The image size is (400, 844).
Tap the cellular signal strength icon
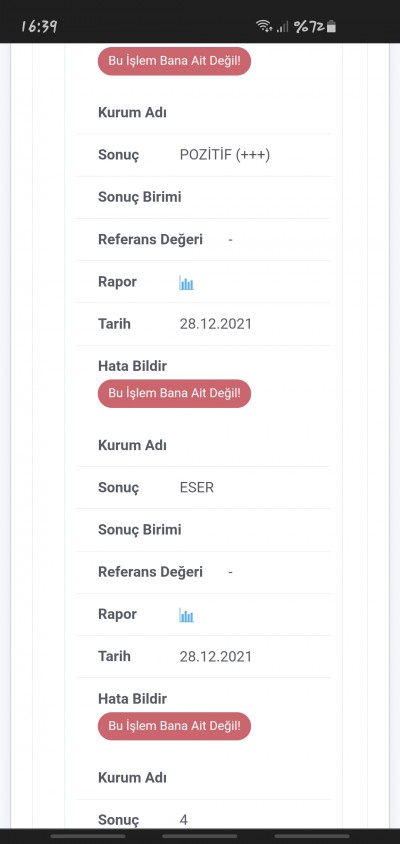(282, 26)
